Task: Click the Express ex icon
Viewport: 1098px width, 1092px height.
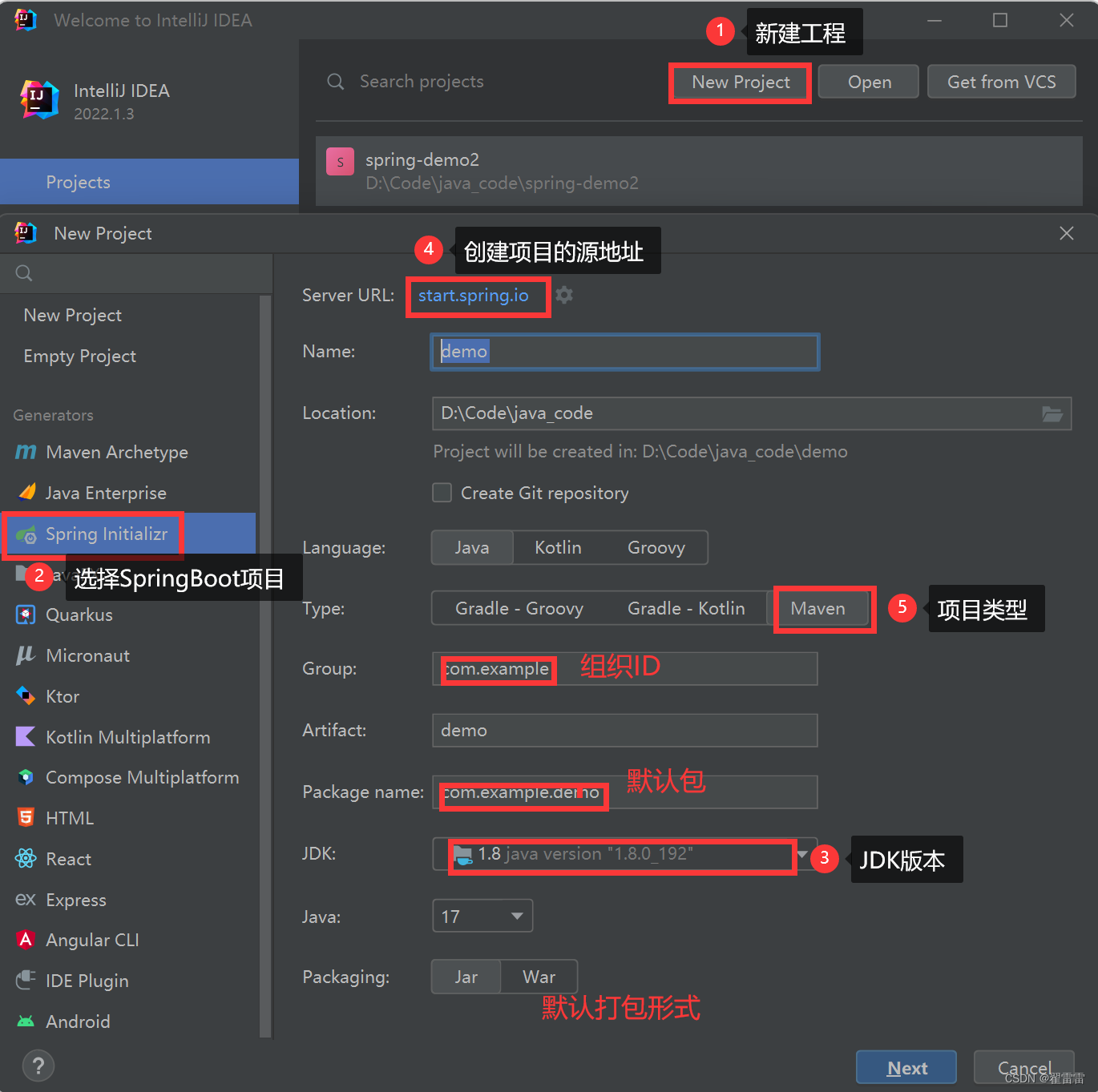Action: coord(26,900)
